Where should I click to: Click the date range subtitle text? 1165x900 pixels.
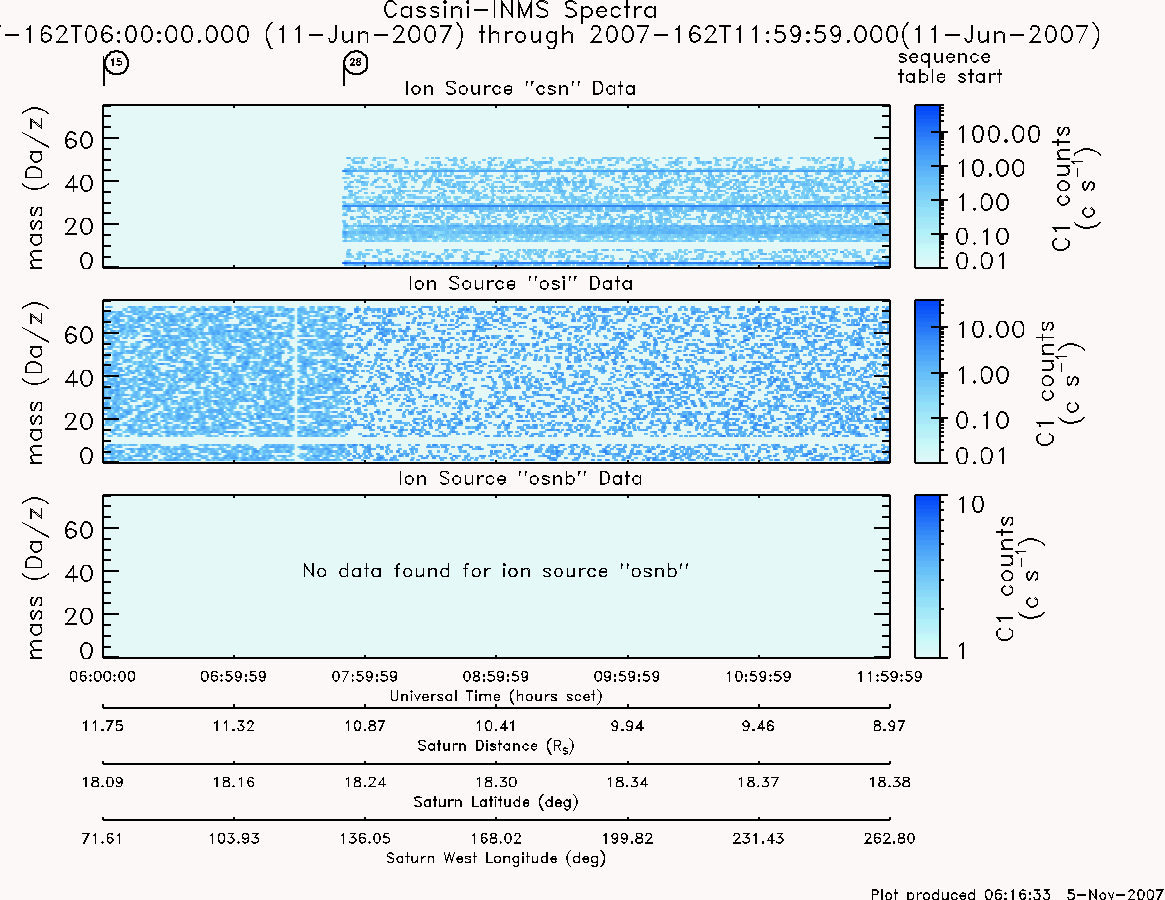(550, 35)
